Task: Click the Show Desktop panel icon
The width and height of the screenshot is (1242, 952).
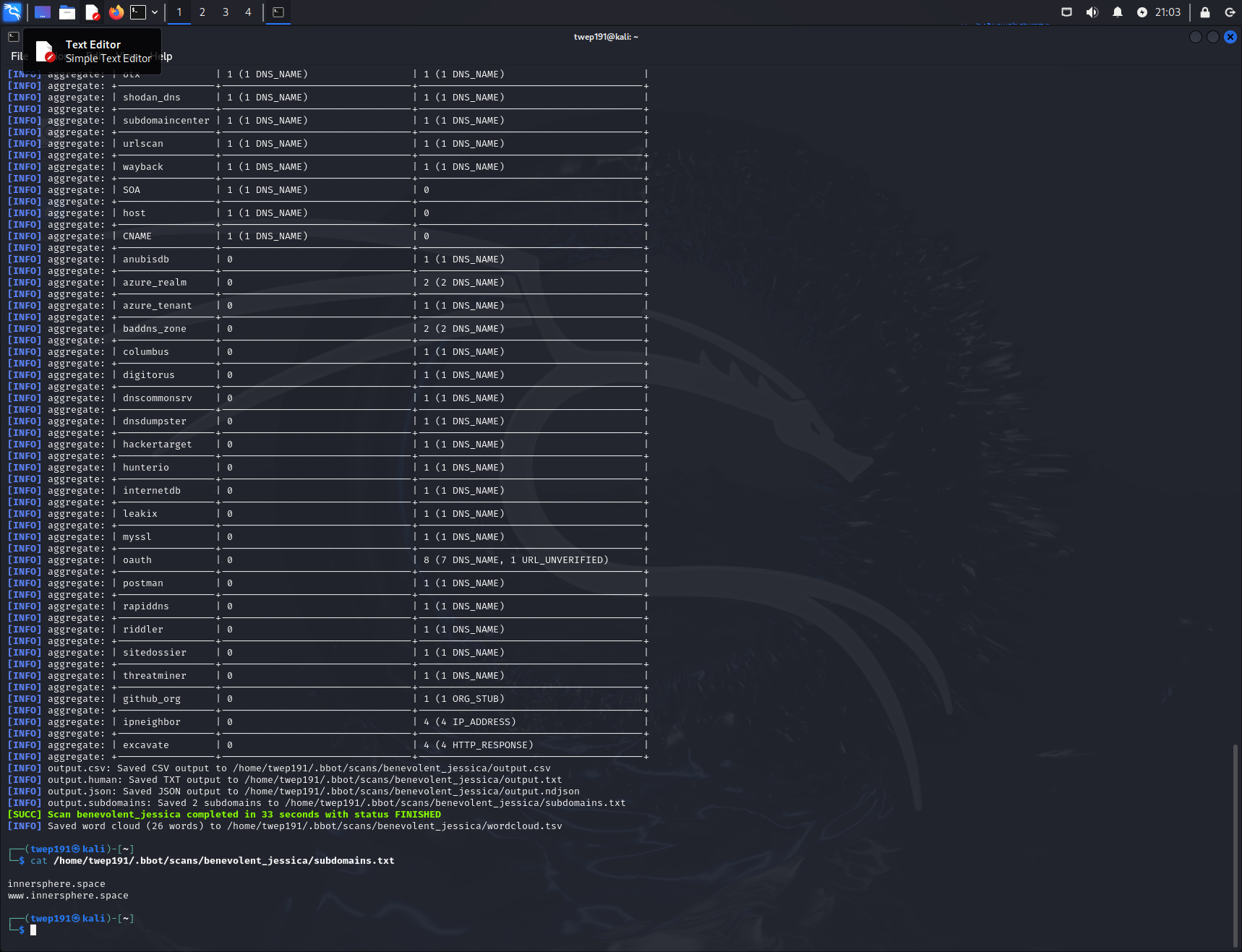Action: click(43, 12)
